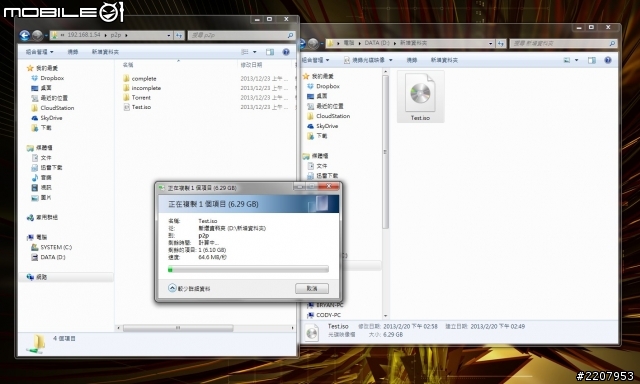Image resolution: width=640 pixels, height=384 pixels.
Task: Open the view options dropdown in the right window
Action: click(x=576, y=60)
